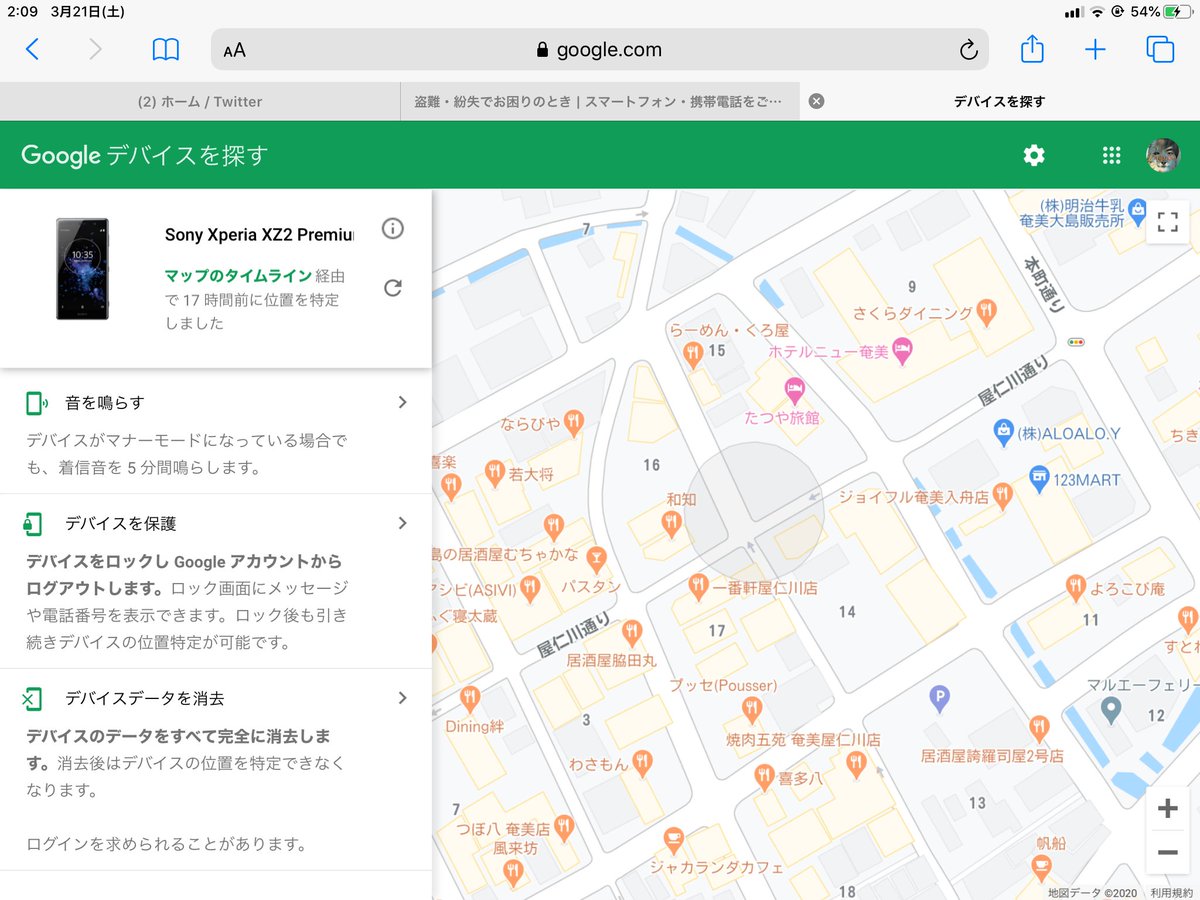
Task: Tap the ring-phone icon beside 音を鳴らす
Action: pyautogui.click(x=35, y=403)
